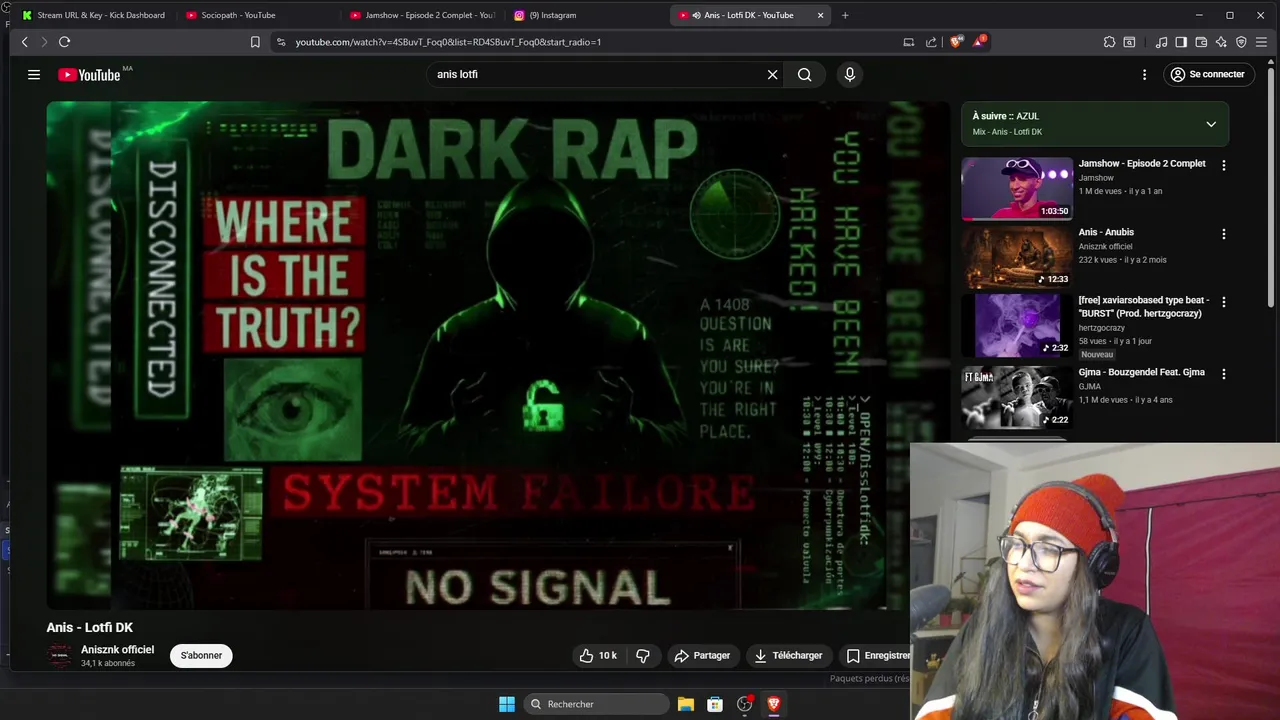Click the S'abonner subscribe button

(201, 655)
